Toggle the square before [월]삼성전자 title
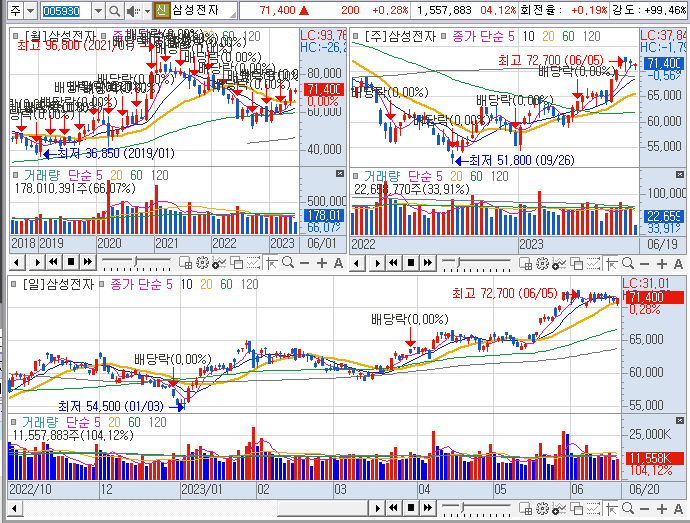 click(16, 36)
